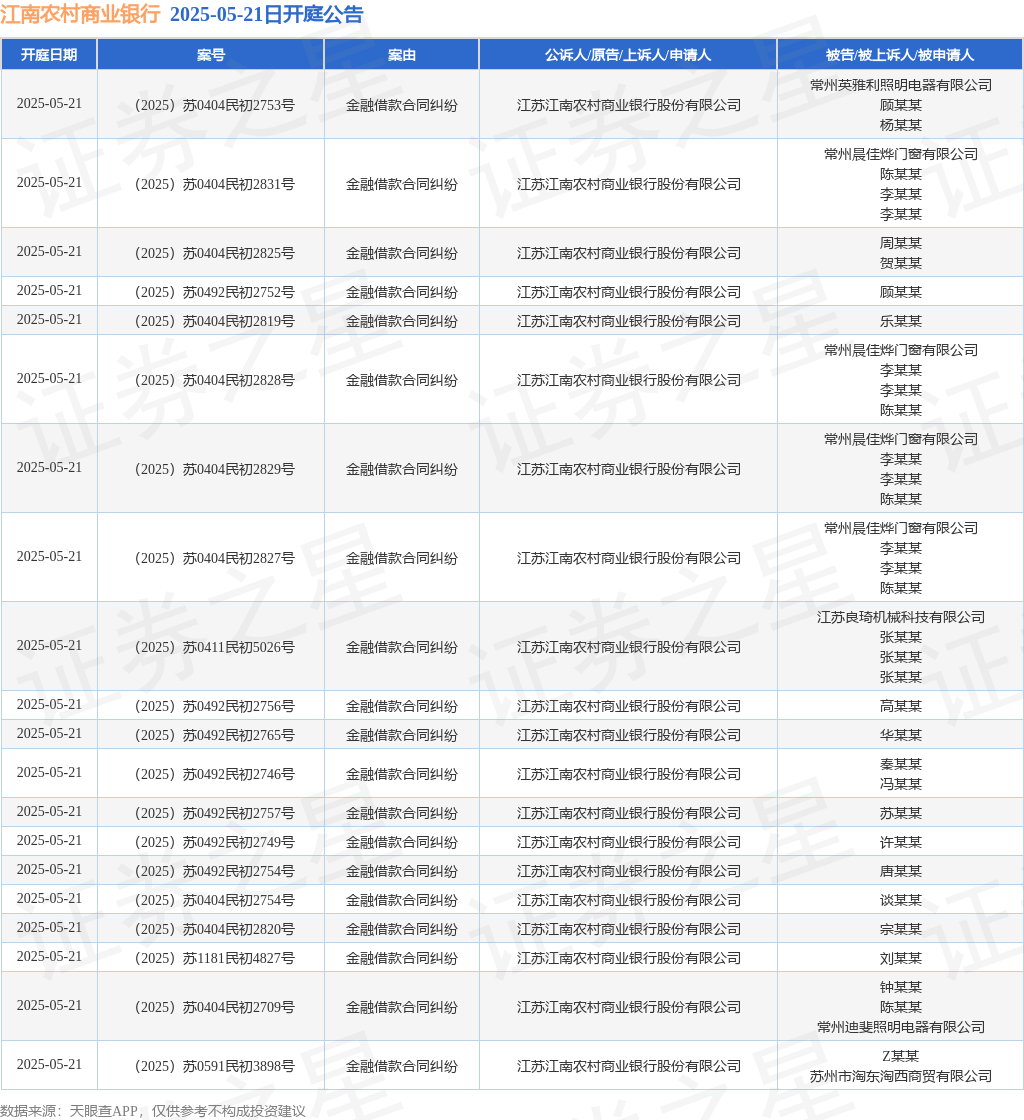
Task: Click defendant 刘某某
Action: coord(900,959)
